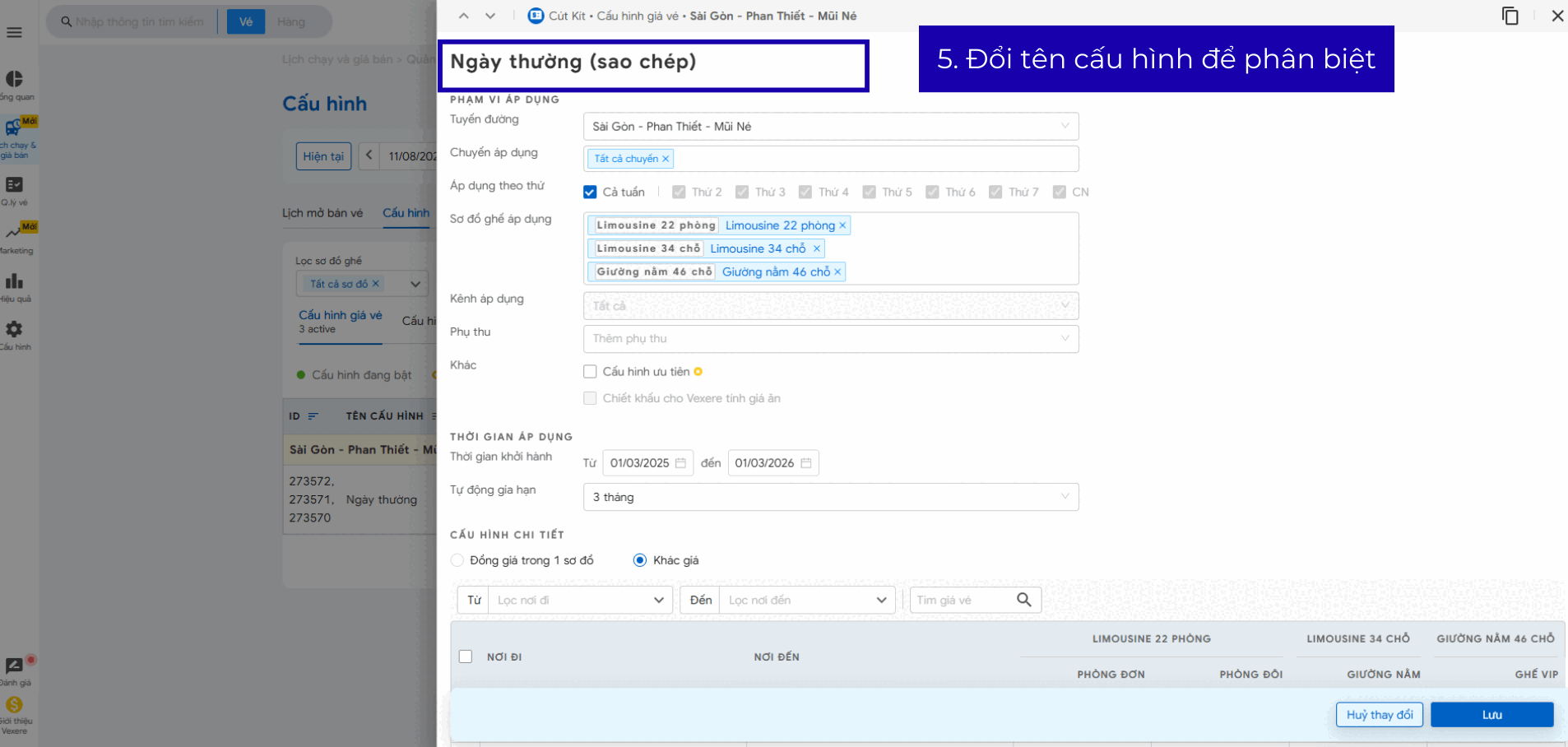Screen dimensions: 1568x747
Task: Open the Hiệu quả bar chart icon
Action: (x=14, y=282)
